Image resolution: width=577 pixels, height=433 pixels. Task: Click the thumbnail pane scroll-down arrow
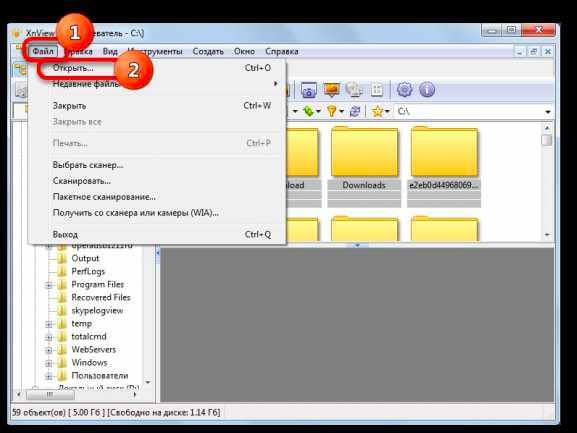[547, 234]
